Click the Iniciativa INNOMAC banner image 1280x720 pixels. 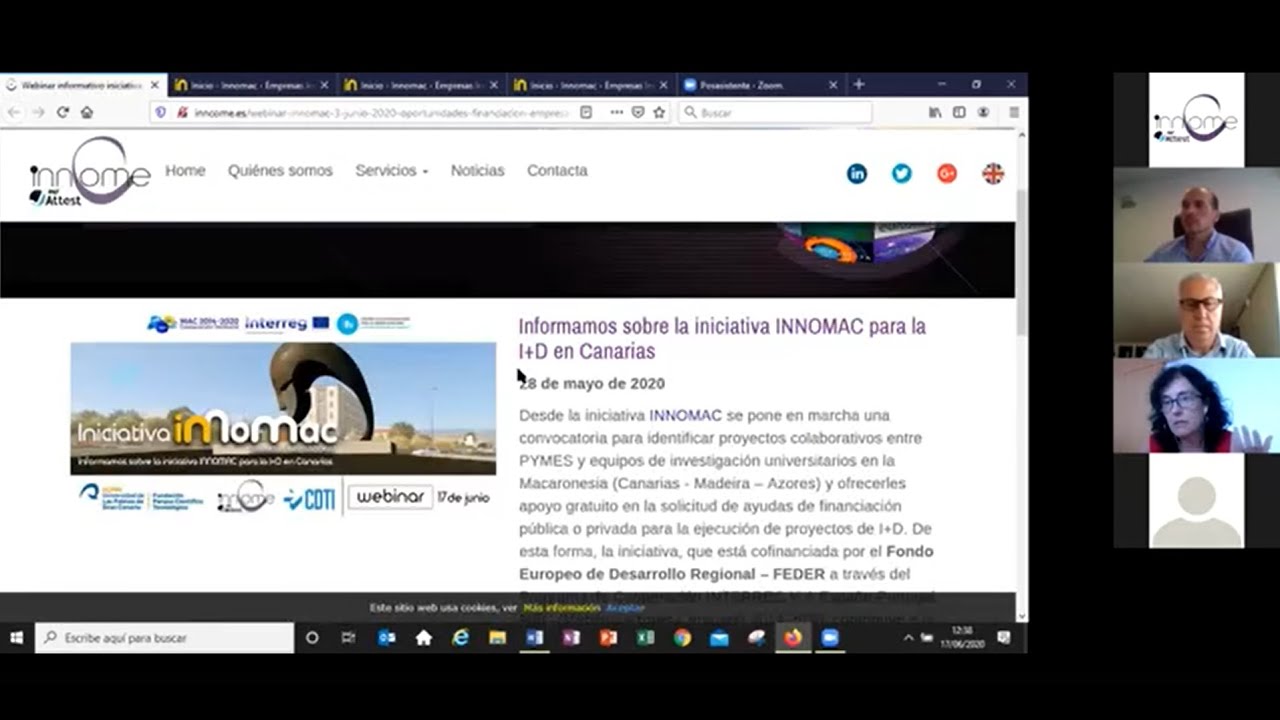click(x=283, y=408)
